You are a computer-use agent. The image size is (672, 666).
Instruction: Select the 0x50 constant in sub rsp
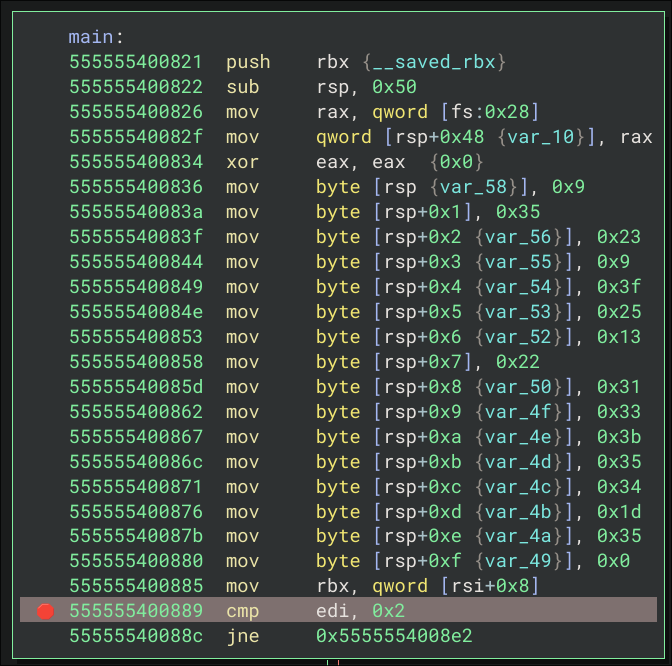pyautogui.click(x=396, y=87)
